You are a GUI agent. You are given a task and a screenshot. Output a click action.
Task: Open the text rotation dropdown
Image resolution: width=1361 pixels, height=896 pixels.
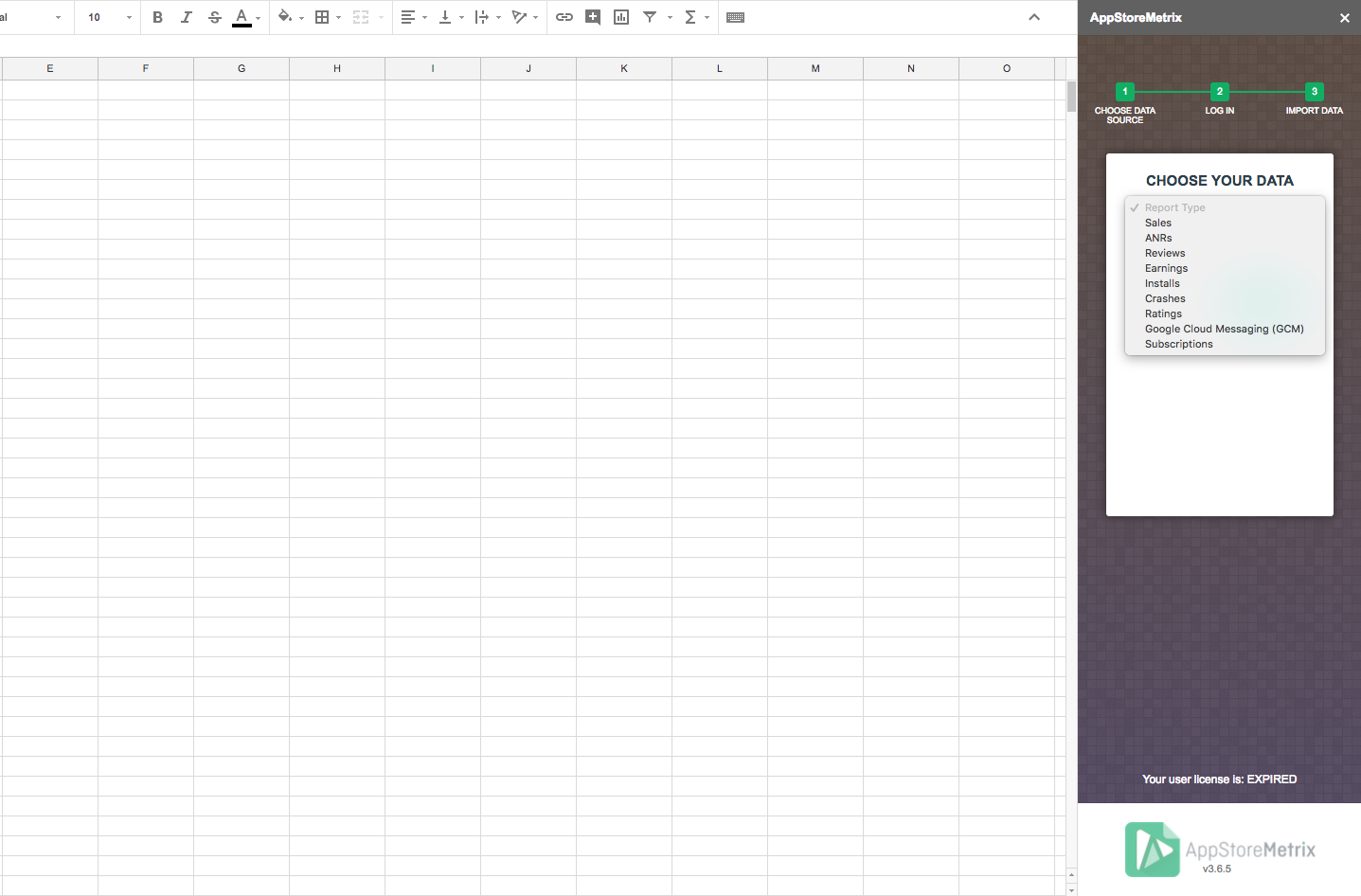[x=524, y=17]
